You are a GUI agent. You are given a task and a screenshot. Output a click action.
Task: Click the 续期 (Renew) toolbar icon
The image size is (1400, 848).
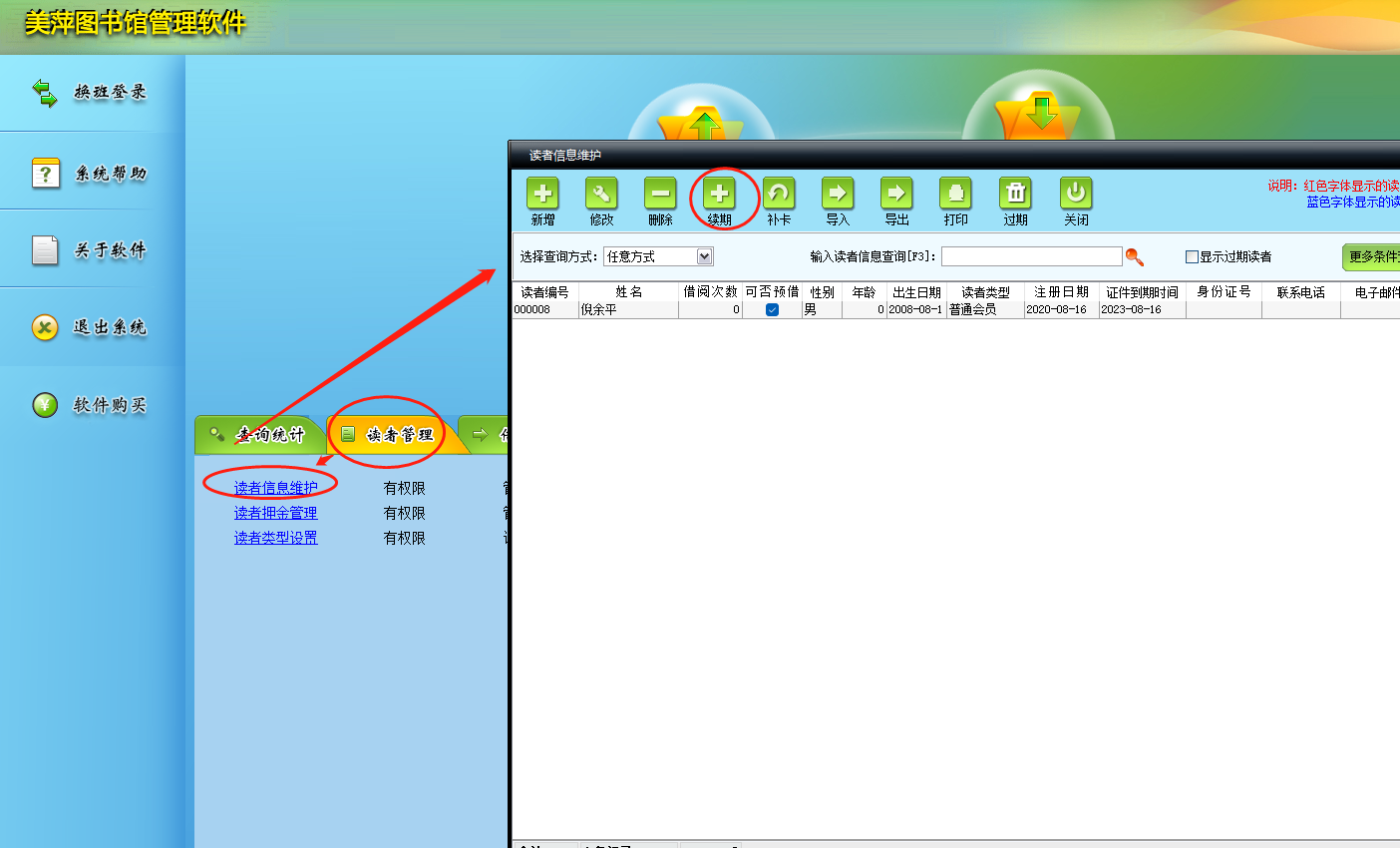(719, 195)
